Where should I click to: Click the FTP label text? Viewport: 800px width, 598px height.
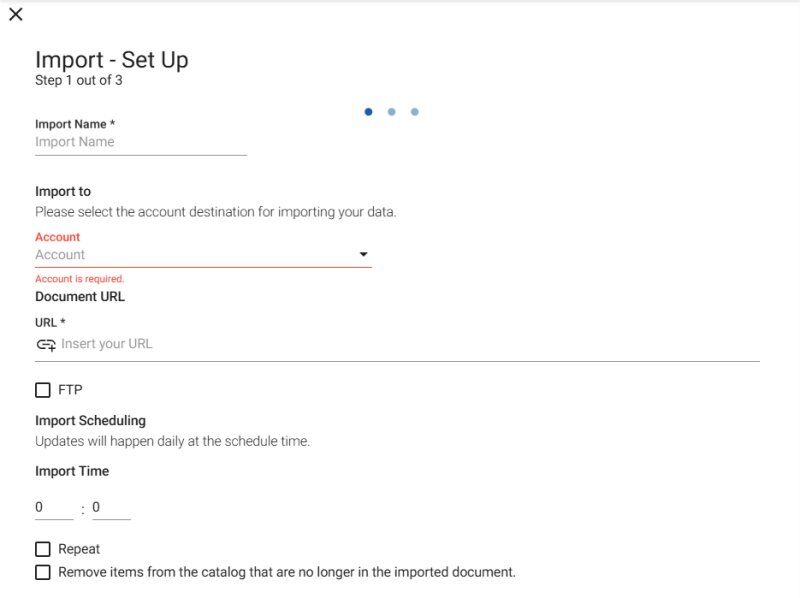pyautogui.click(x=70, y=390)
